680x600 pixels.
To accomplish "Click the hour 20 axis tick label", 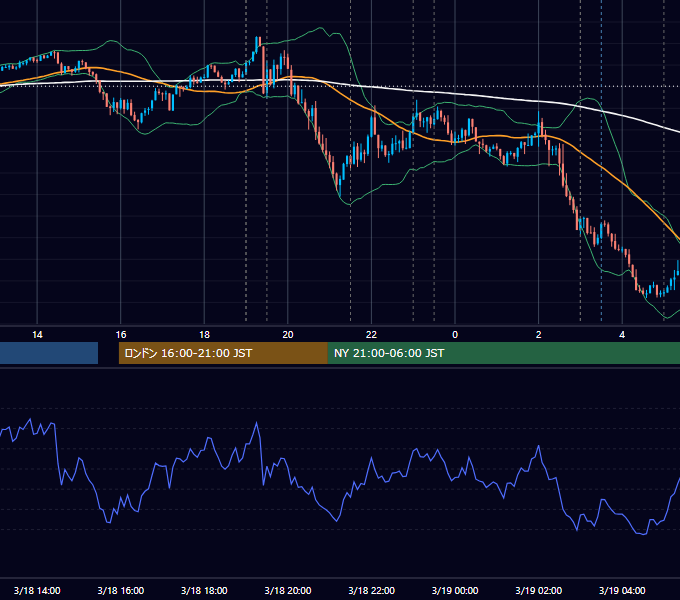I will coord(288,335).
